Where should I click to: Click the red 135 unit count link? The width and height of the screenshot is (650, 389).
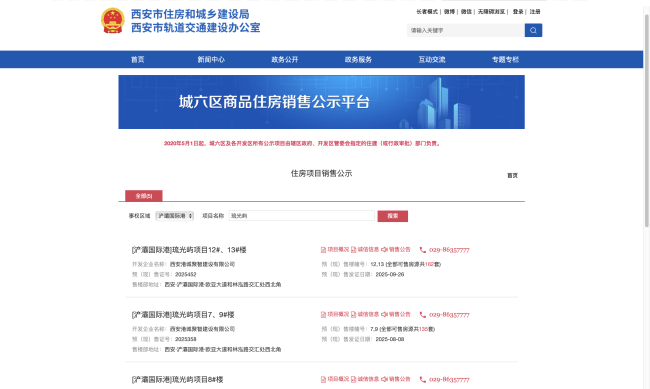423,329
